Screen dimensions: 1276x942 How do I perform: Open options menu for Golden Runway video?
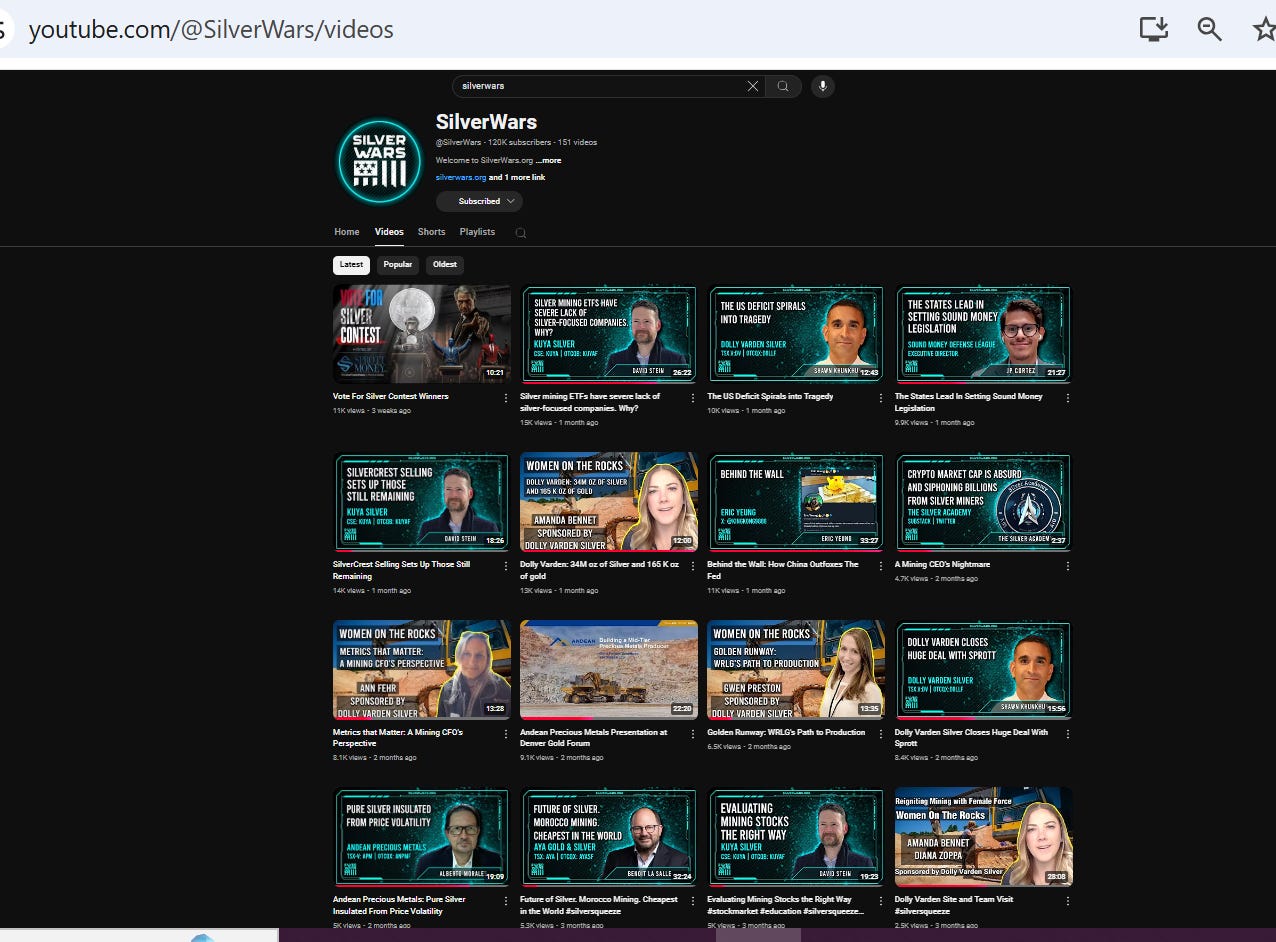pos(880,734)
